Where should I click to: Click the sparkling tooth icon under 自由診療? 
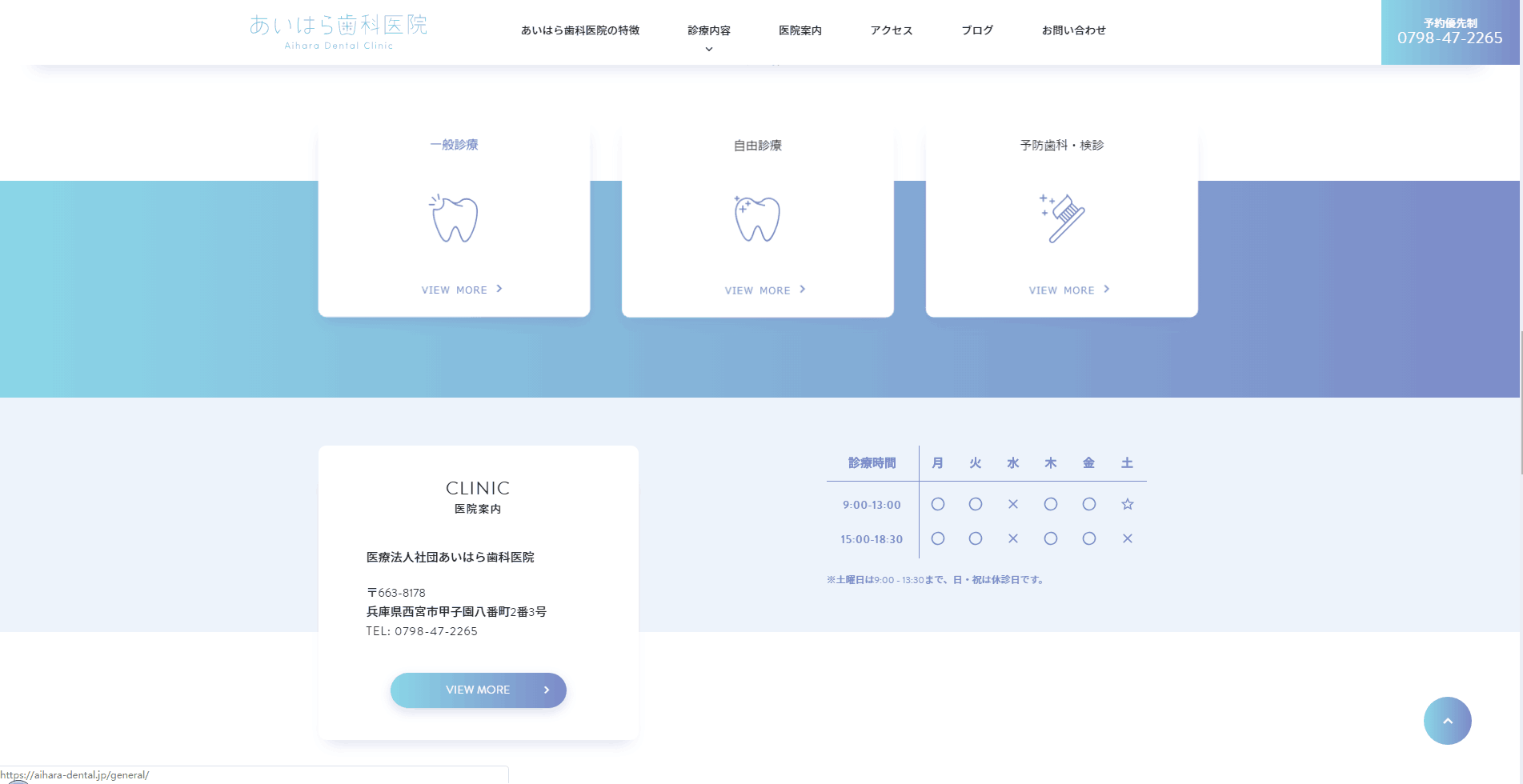coord(757,218)
